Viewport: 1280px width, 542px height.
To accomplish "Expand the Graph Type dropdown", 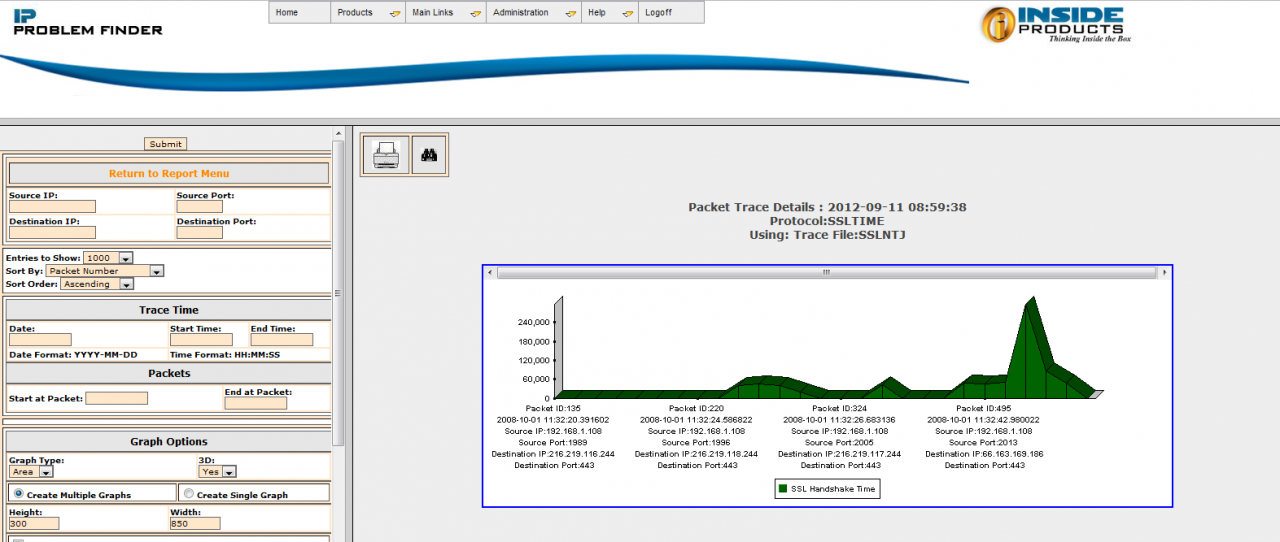I will click(46, 472).
